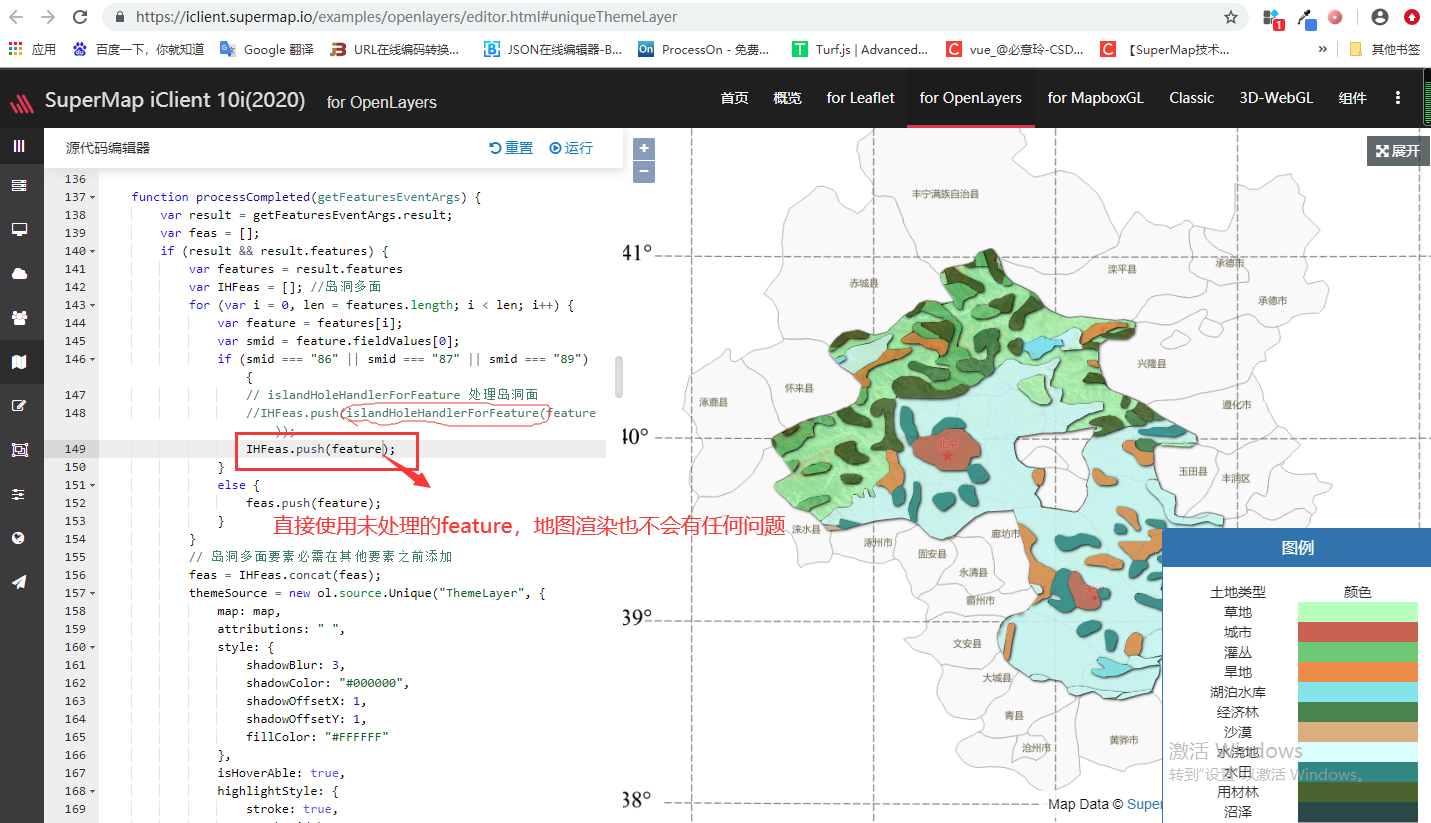The height and width of the screenshot is (823, 1431).
Task: Open the paper plane icon in sidebar
Action: [x=19, y=582]
